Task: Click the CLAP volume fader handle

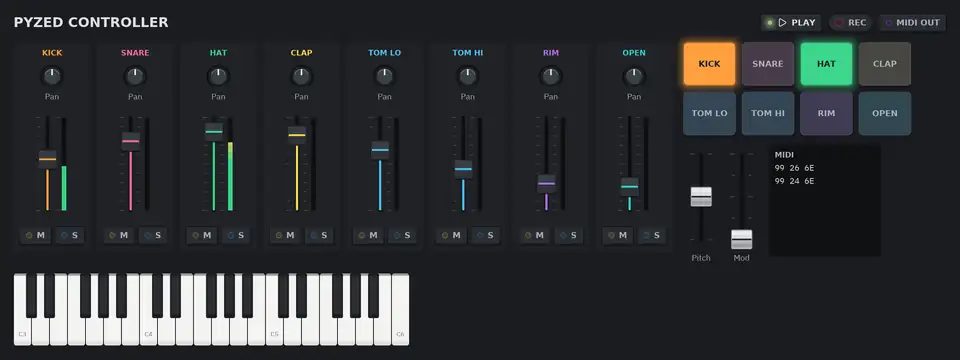Action: tap(297, 135)
